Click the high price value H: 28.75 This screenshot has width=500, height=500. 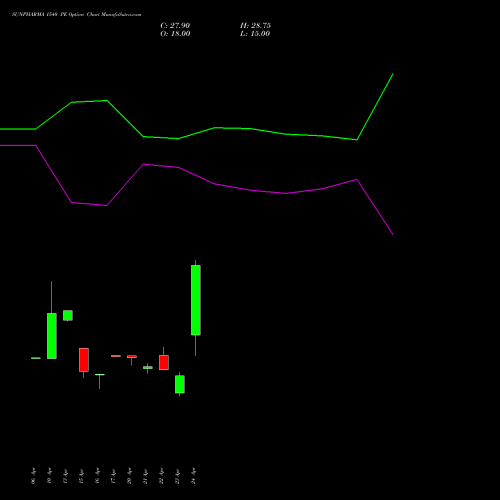click(255, 26)
